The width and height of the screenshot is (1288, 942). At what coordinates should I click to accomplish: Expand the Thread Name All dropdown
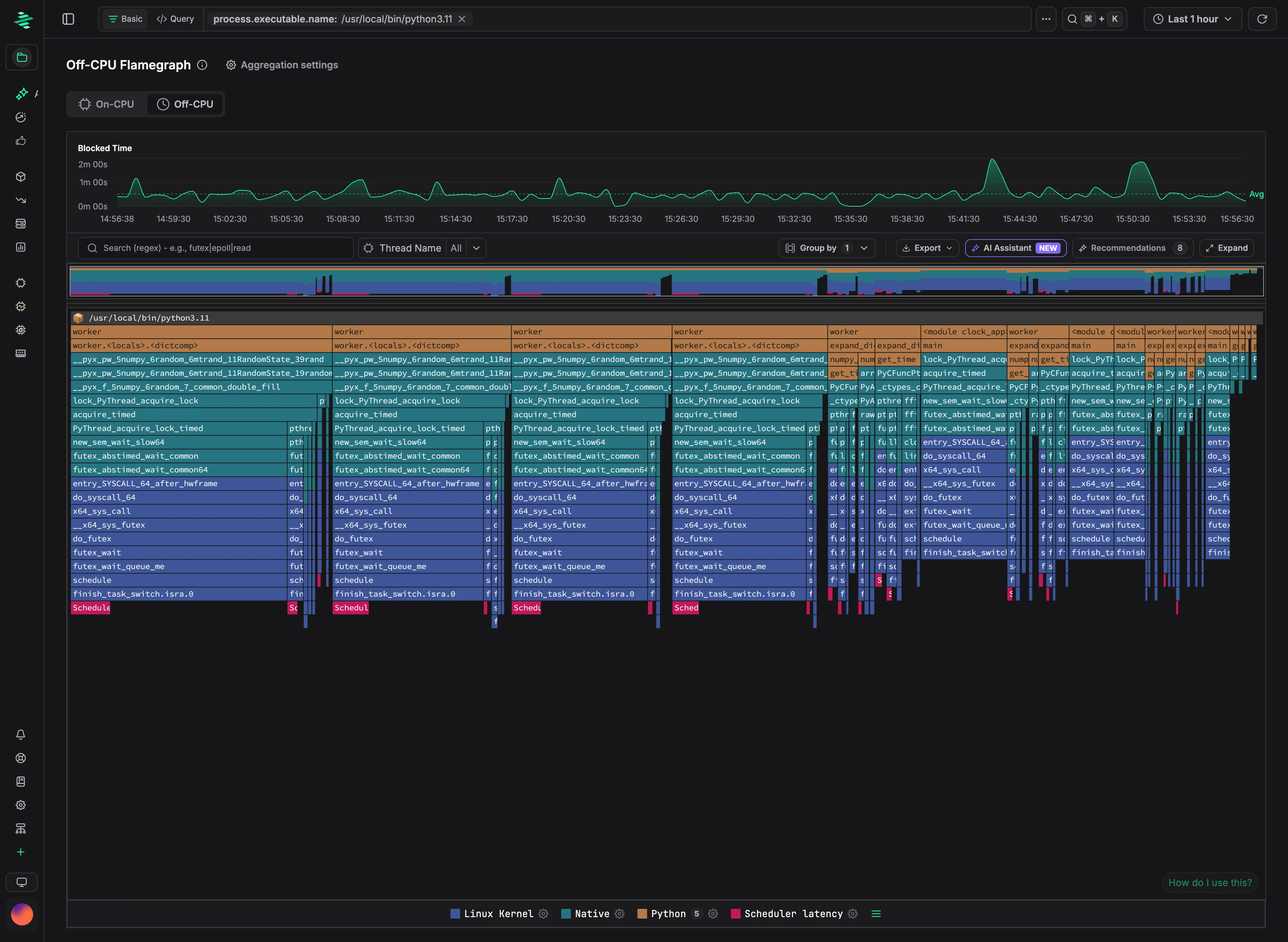point(476,248)
